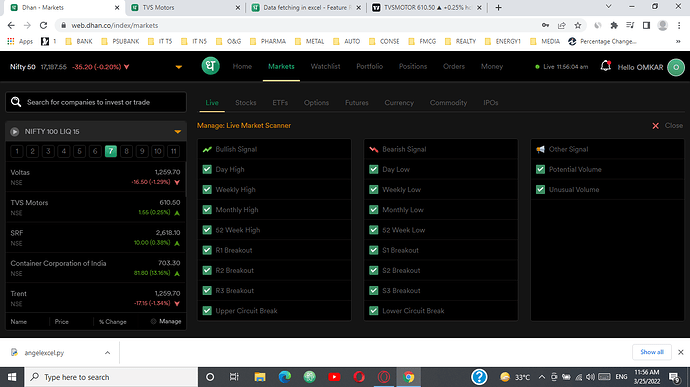Select watchlist page 8

126,151
